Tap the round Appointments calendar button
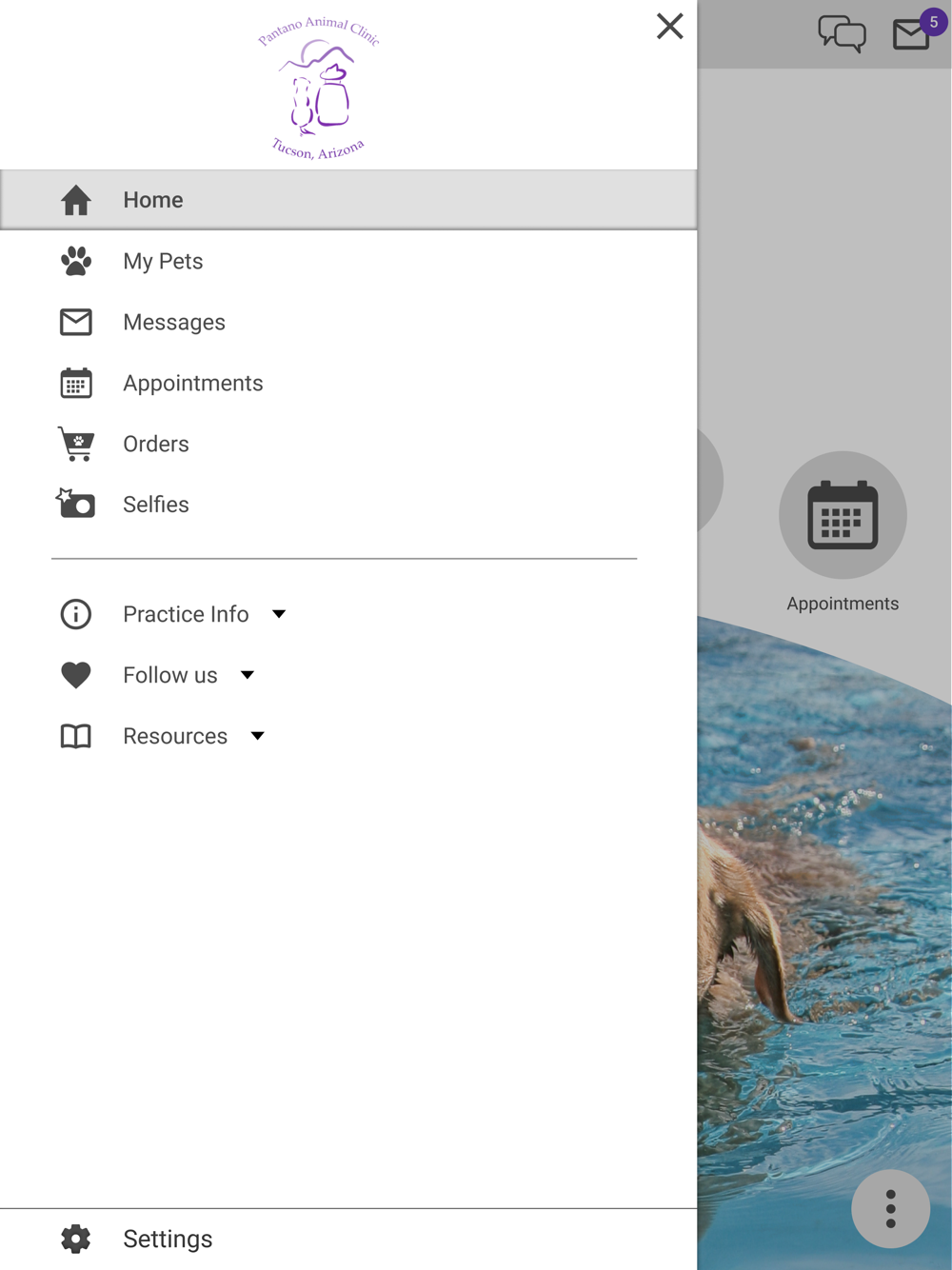 843,515
